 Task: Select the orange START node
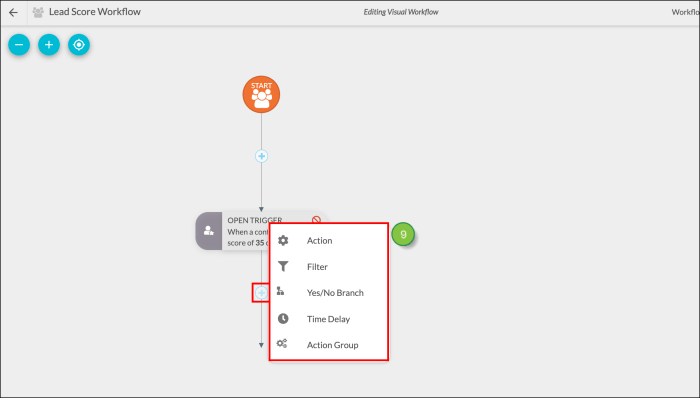pyautogui.click(x=261, y=94)
